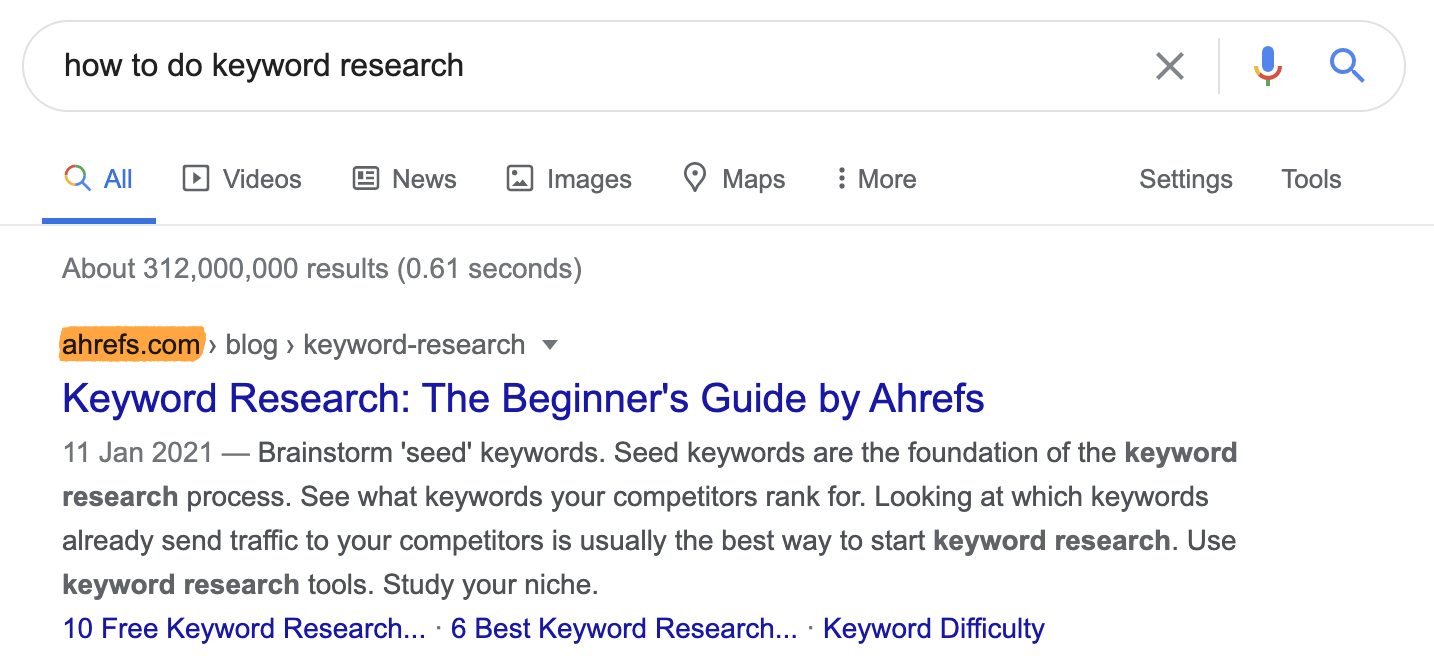Open the 10 Free Keyword Research sitelink

tap(244, 629)
